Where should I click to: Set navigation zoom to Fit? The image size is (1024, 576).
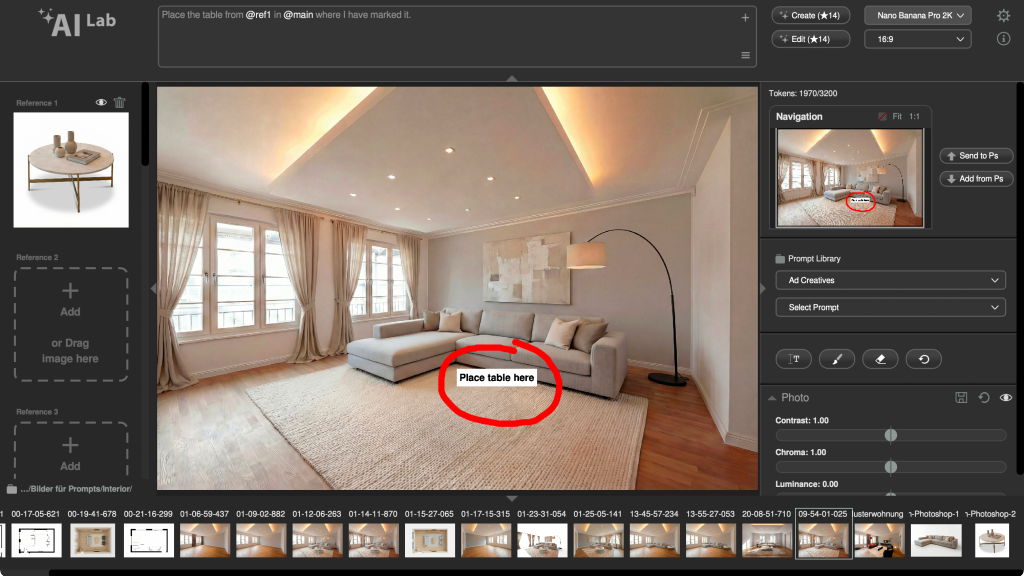pos(897,117)
